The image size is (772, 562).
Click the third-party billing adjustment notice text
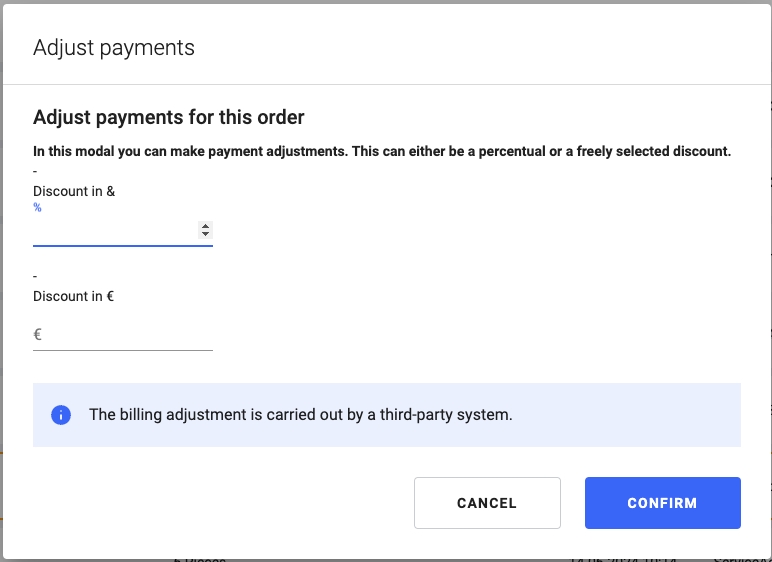point(300,414)
